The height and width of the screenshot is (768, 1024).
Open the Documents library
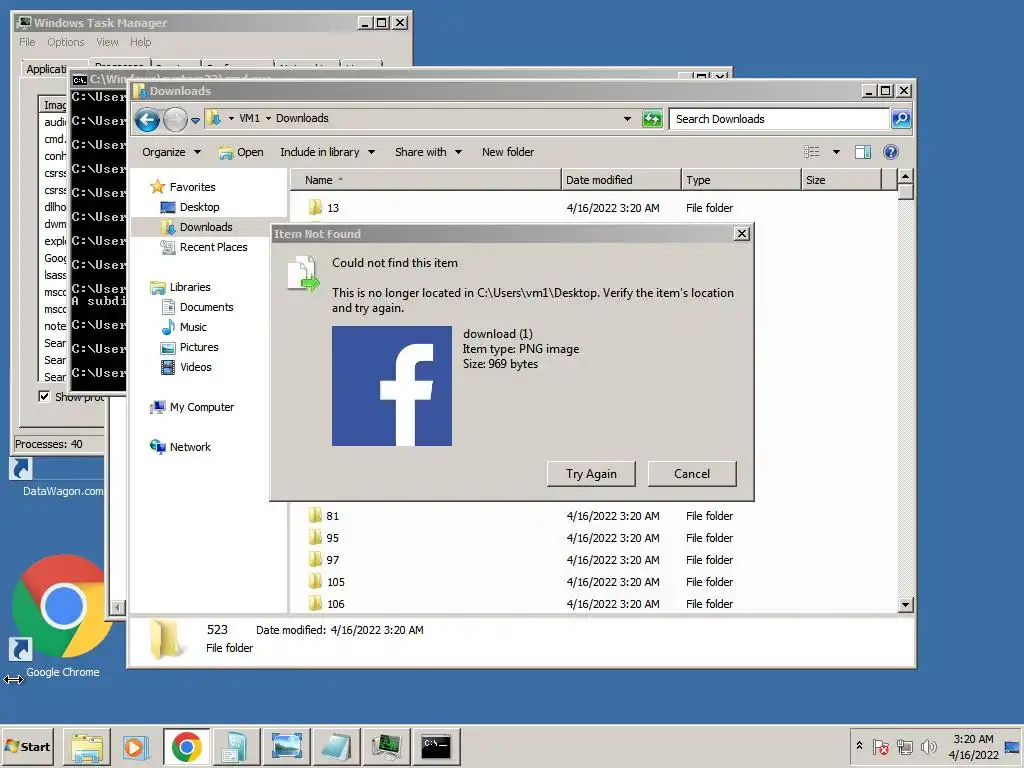(x=206, y=307)
